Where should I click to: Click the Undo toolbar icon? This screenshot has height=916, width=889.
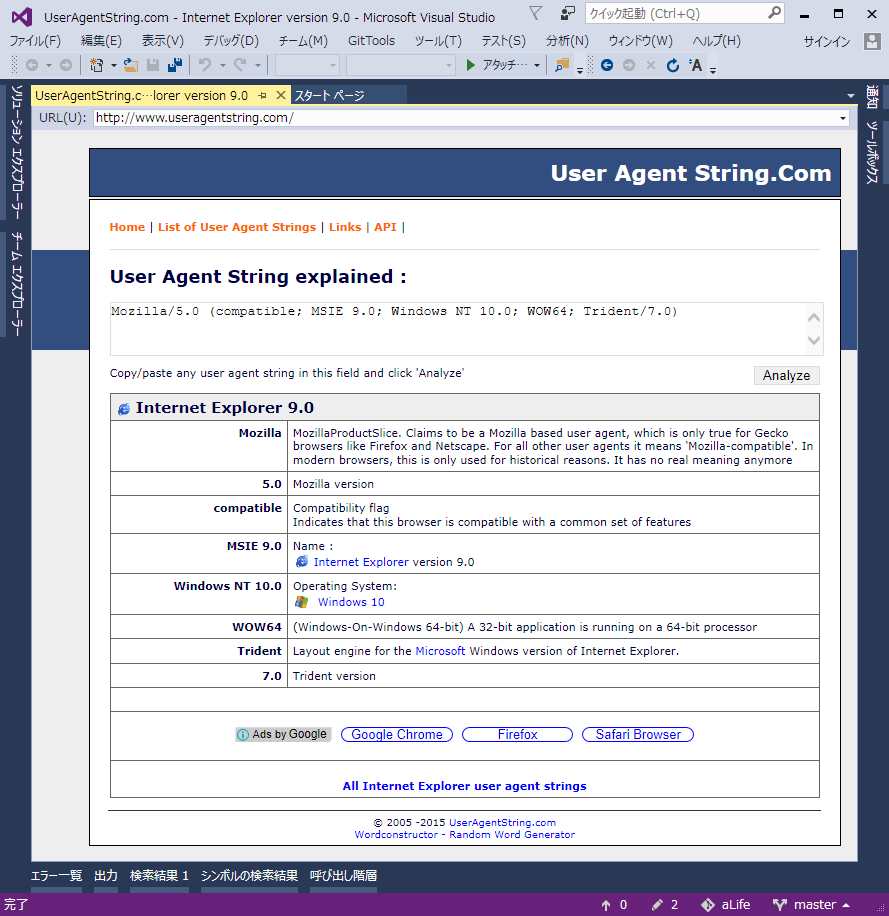(204, 65)
